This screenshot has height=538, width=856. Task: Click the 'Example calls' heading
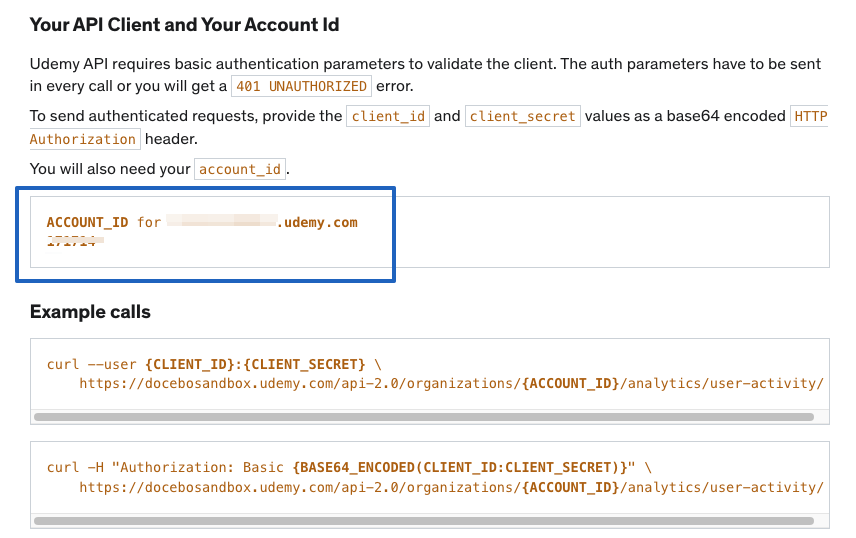click(90, 312)
